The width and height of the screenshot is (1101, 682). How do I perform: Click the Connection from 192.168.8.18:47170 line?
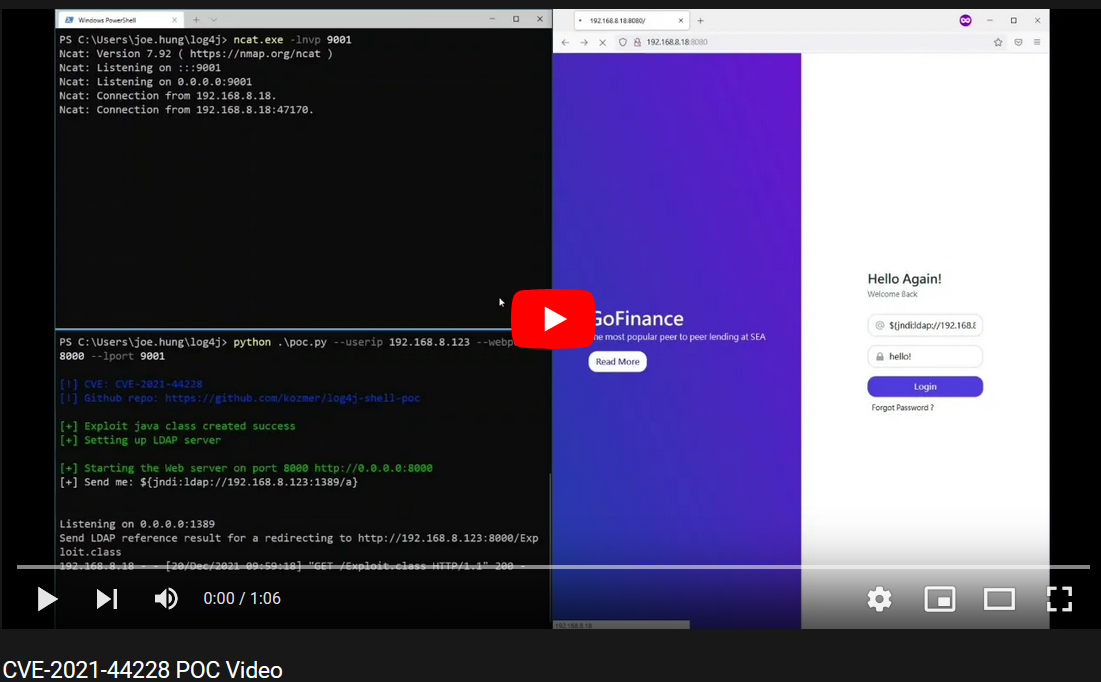pos(187,110)
